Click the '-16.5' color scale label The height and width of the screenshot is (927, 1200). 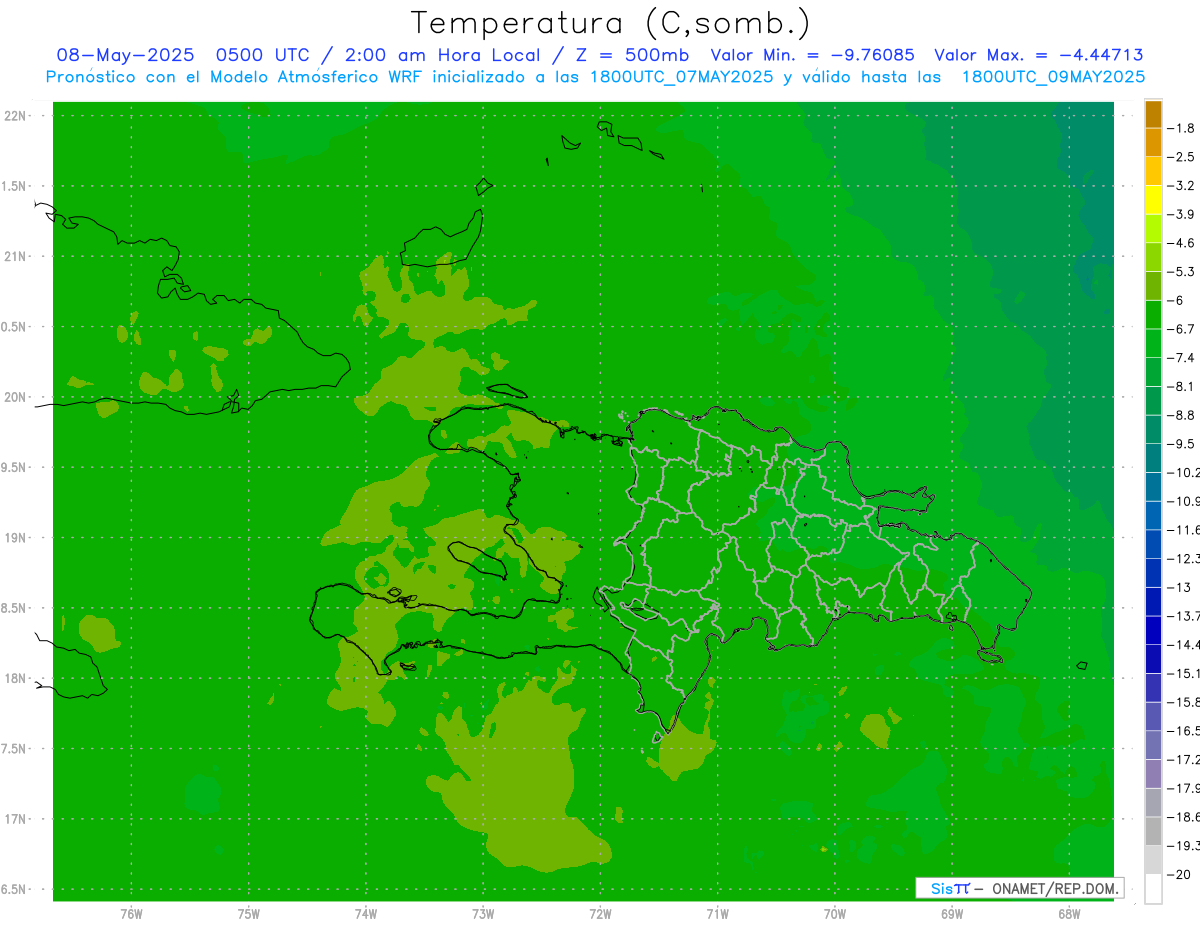click(1184, 731)
